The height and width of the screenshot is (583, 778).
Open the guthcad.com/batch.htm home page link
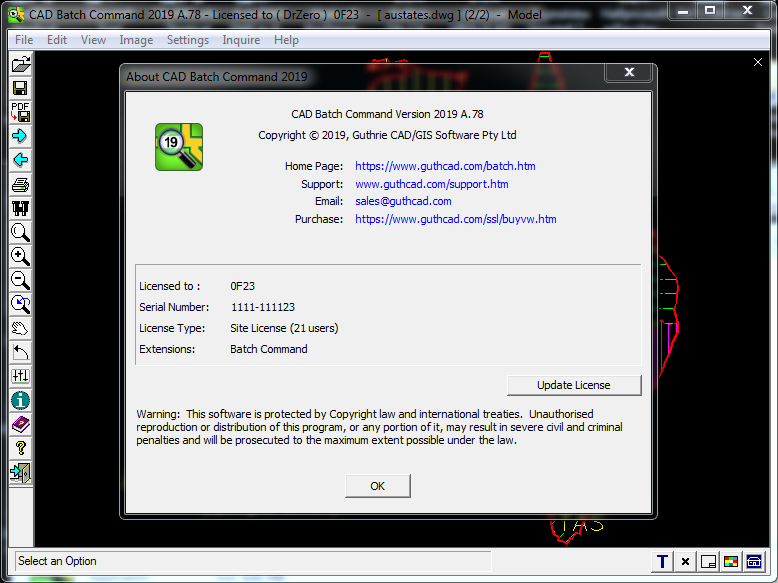pos(445,166)
